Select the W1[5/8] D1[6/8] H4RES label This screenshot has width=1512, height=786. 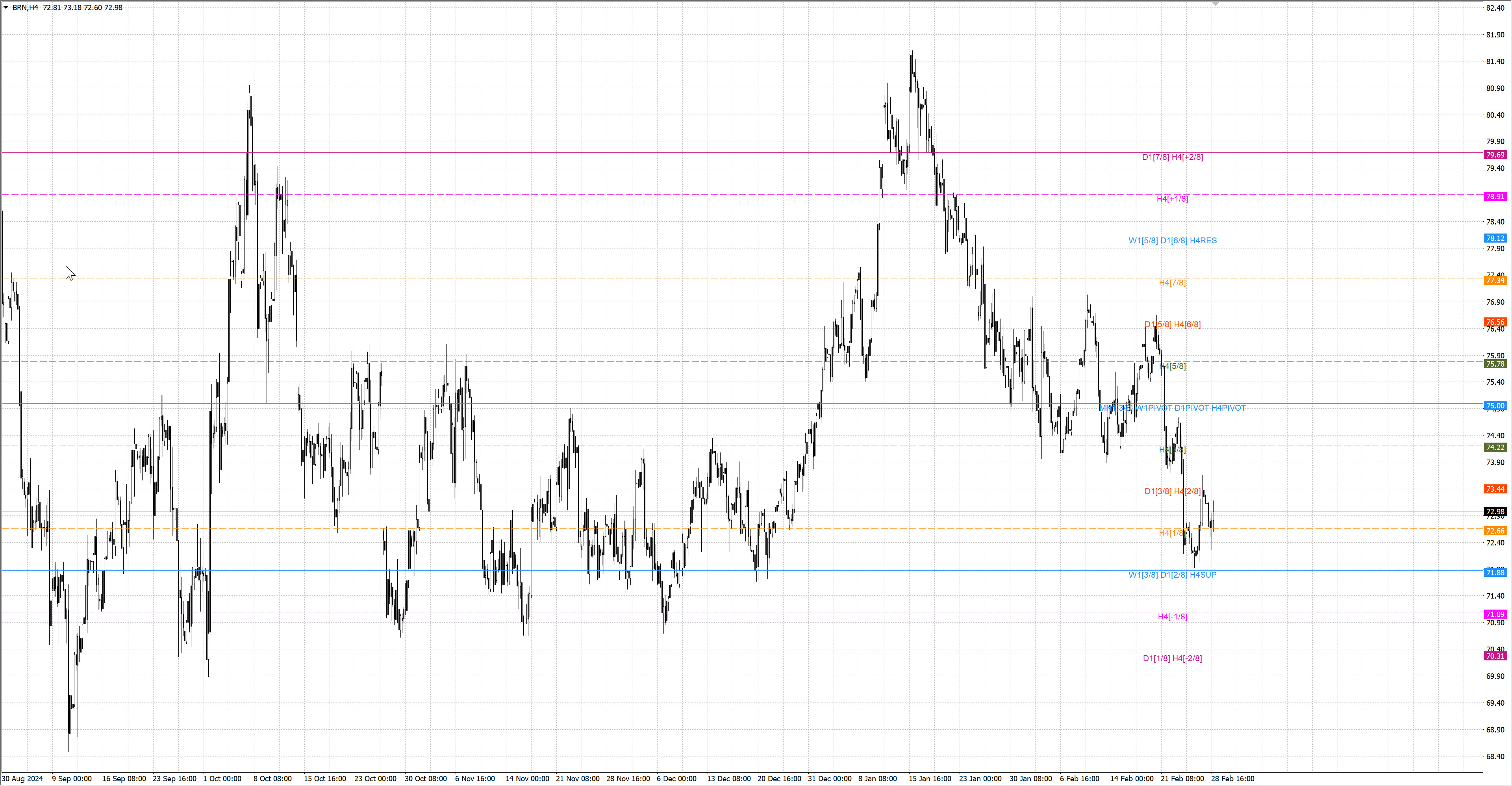[x=1172, y=241]
